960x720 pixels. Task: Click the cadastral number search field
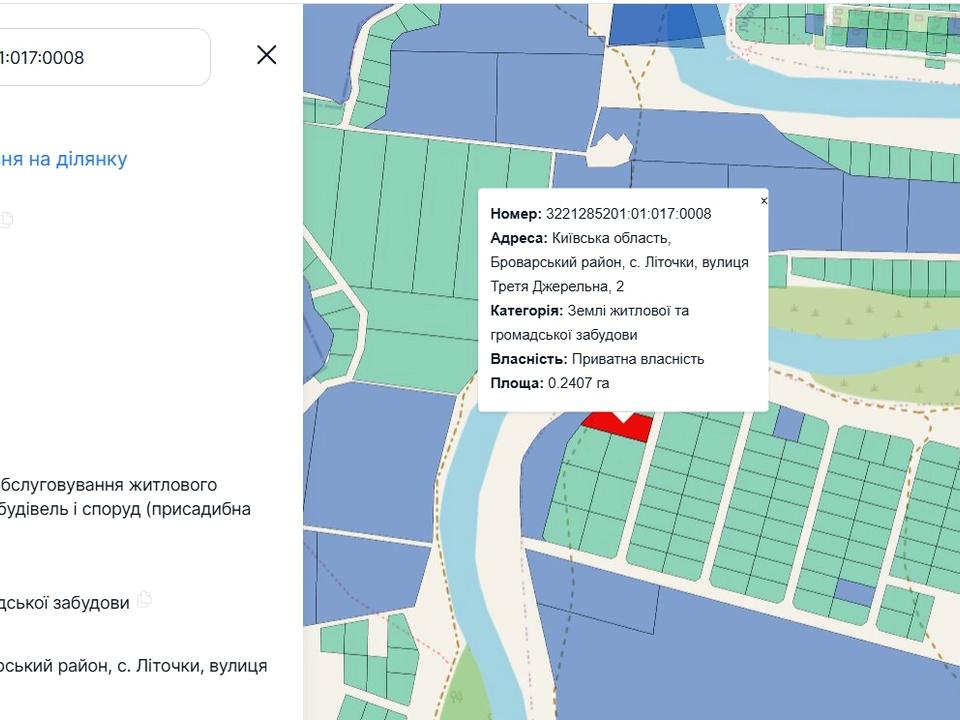(x=100, y=57)
